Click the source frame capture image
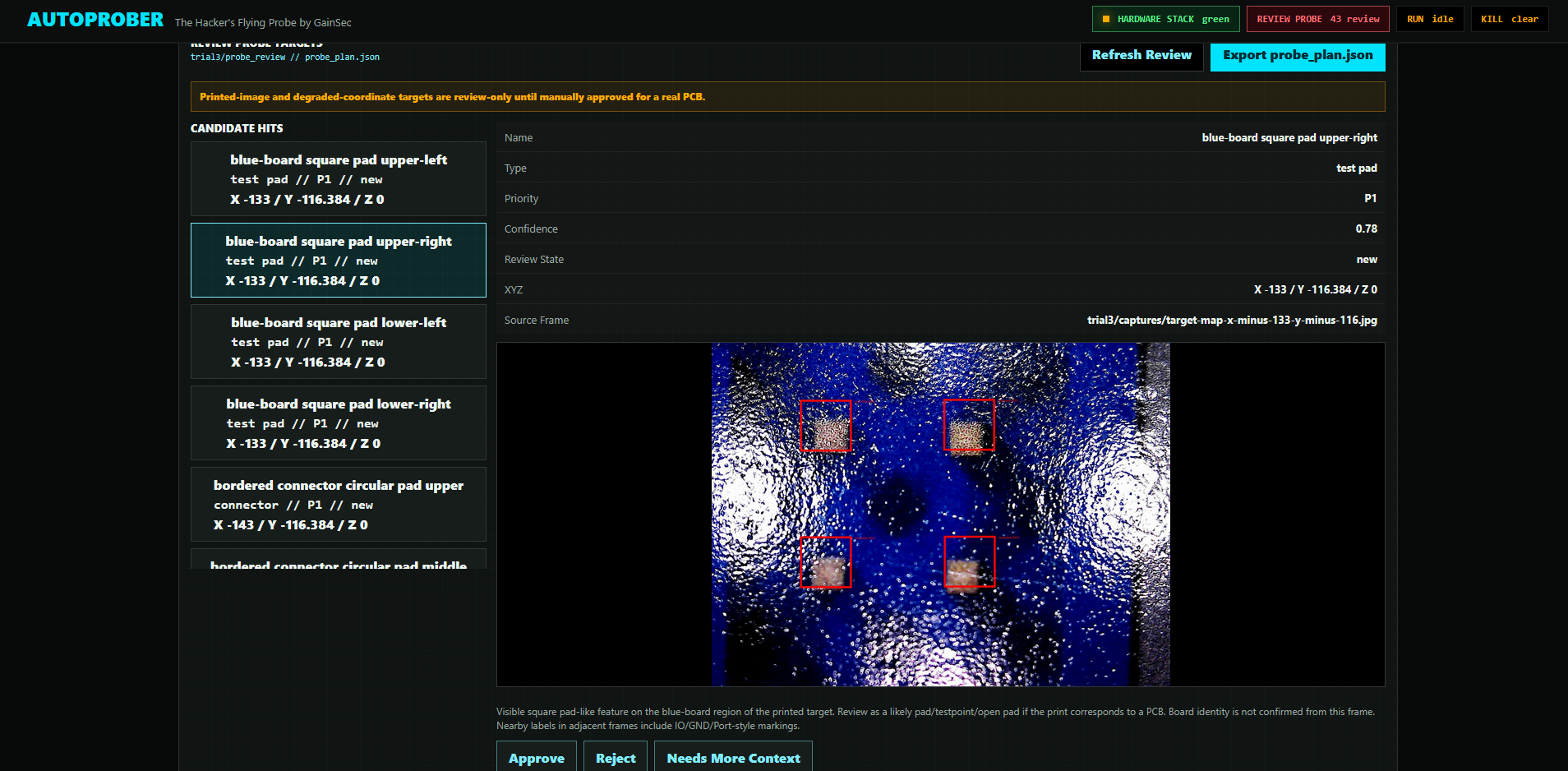The image size is (1568, 771). coord(940,514)
